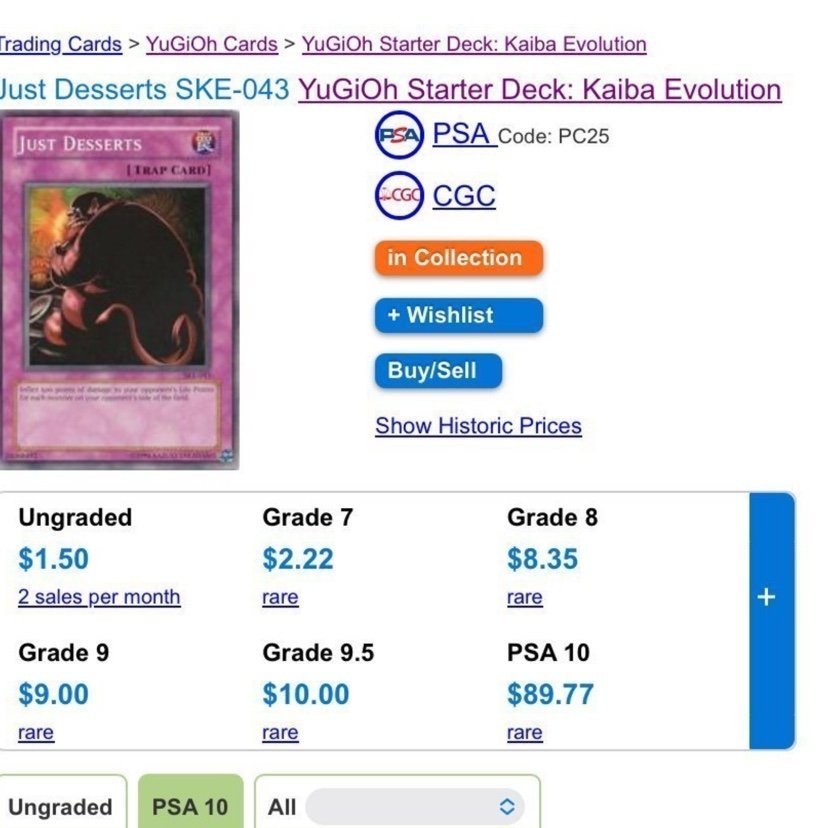Show Historic Prices link
The width and height of the screenshot is (828, 828).
[478, 426]
